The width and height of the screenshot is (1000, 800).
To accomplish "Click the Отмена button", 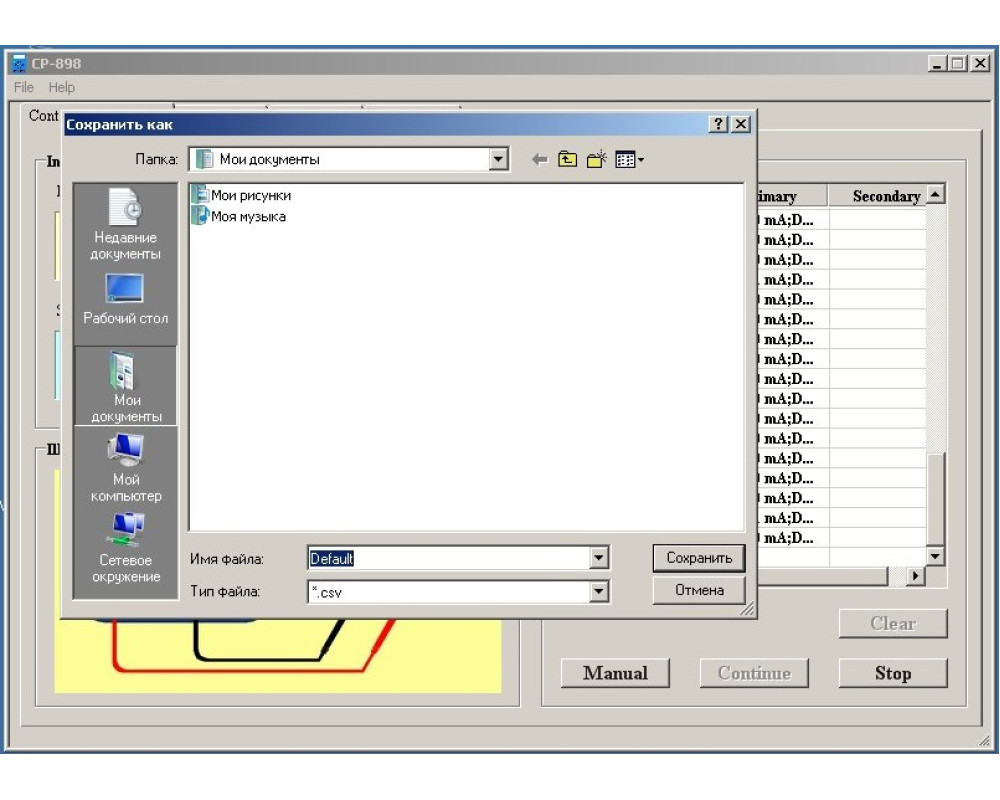I will (698, 590).
